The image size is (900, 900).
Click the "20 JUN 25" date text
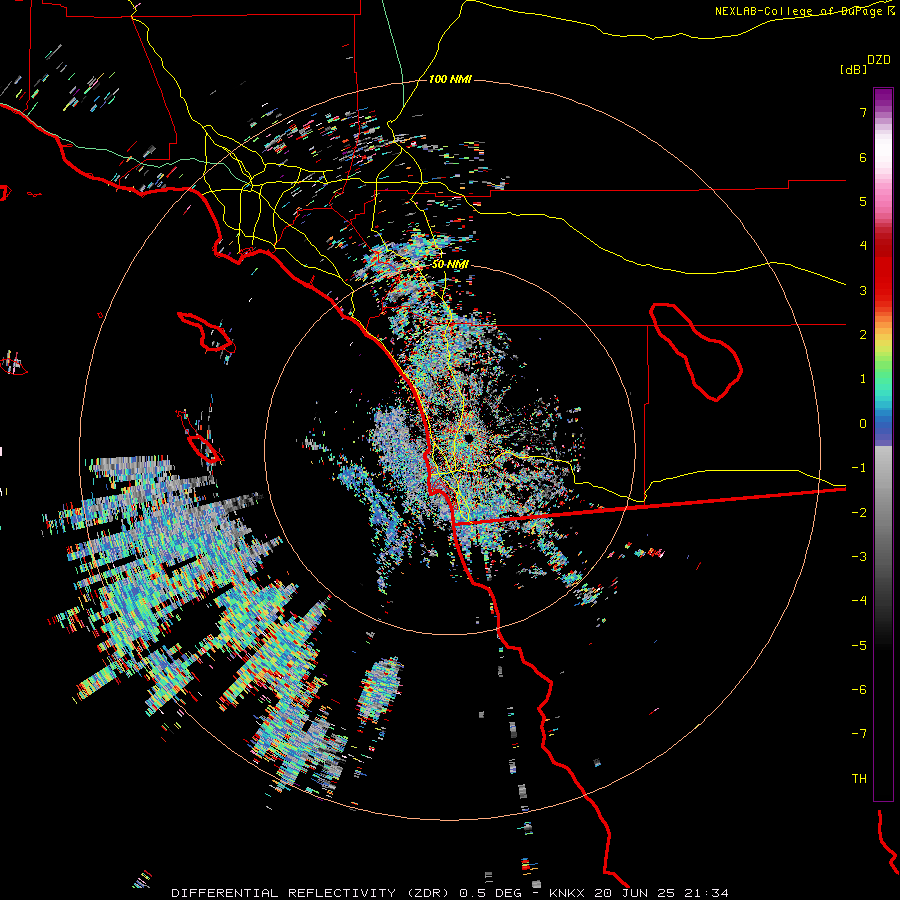point(636,893)
